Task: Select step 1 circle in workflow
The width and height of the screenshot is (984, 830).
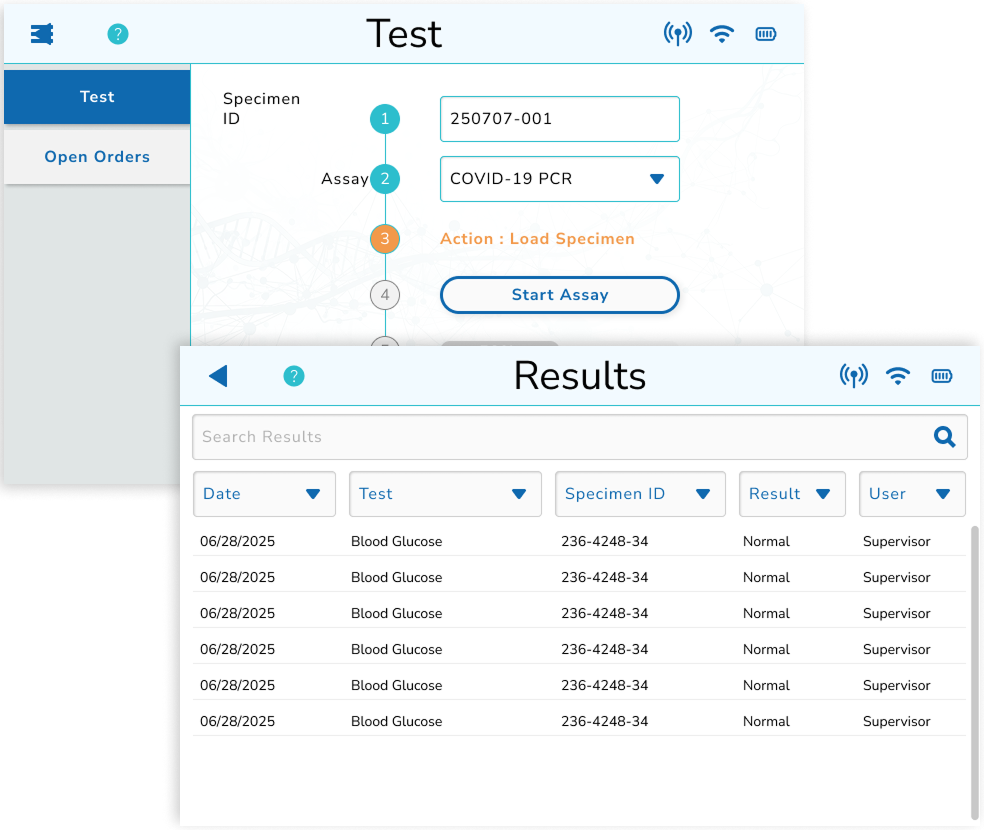Action: [x=385, y=119]
